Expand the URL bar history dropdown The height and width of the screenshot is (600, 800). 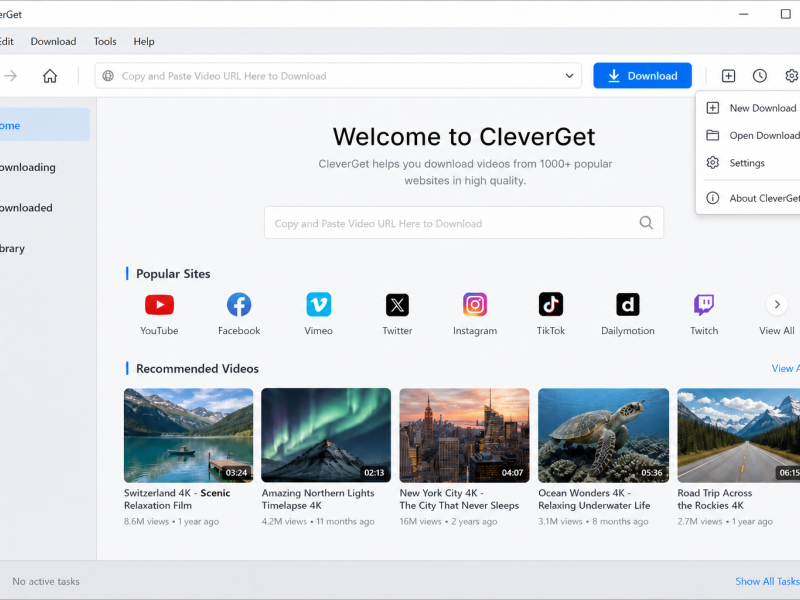(x=569, y=76)
